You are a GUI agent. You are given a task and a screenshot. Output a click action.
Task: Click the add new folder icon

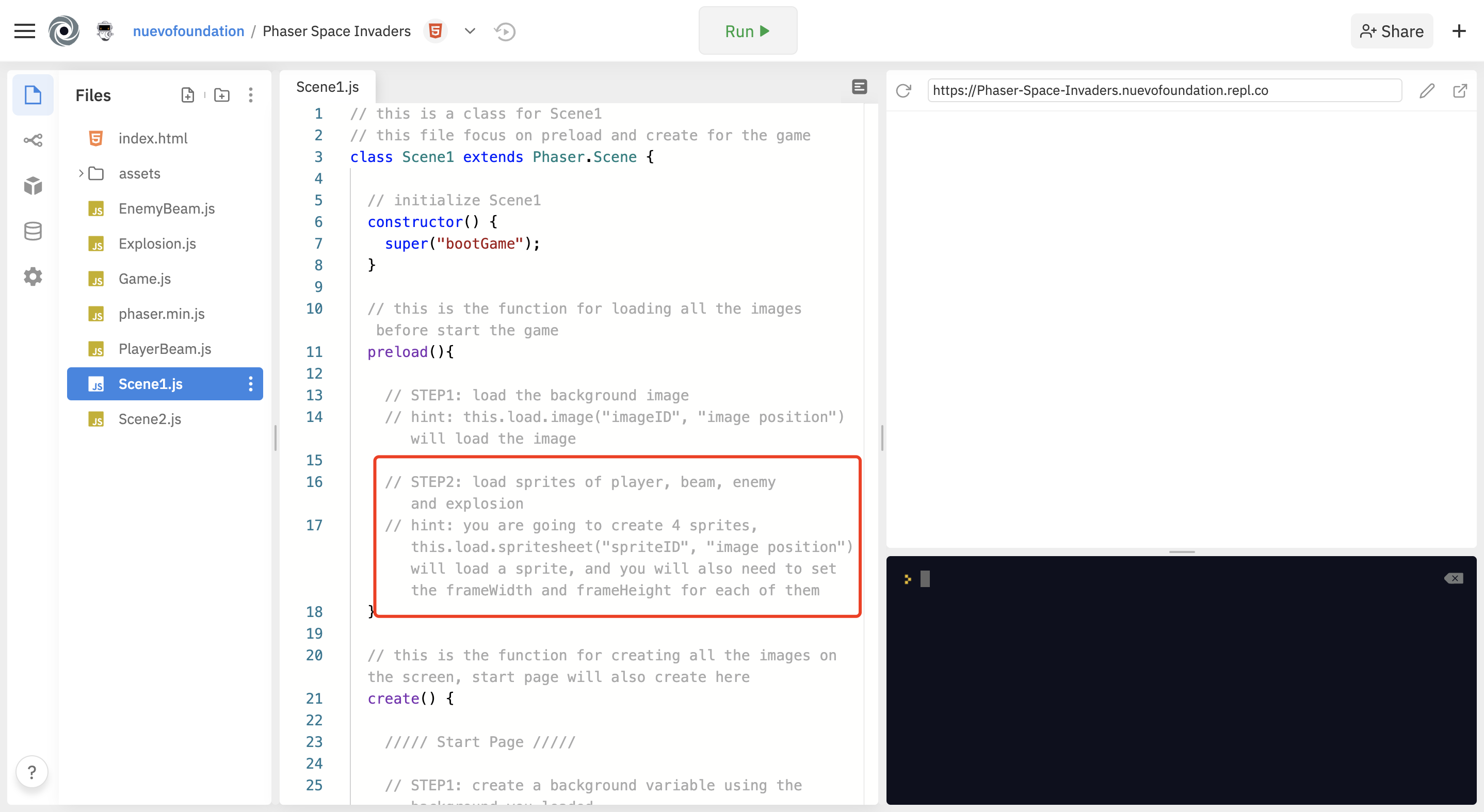click(222, 95)
